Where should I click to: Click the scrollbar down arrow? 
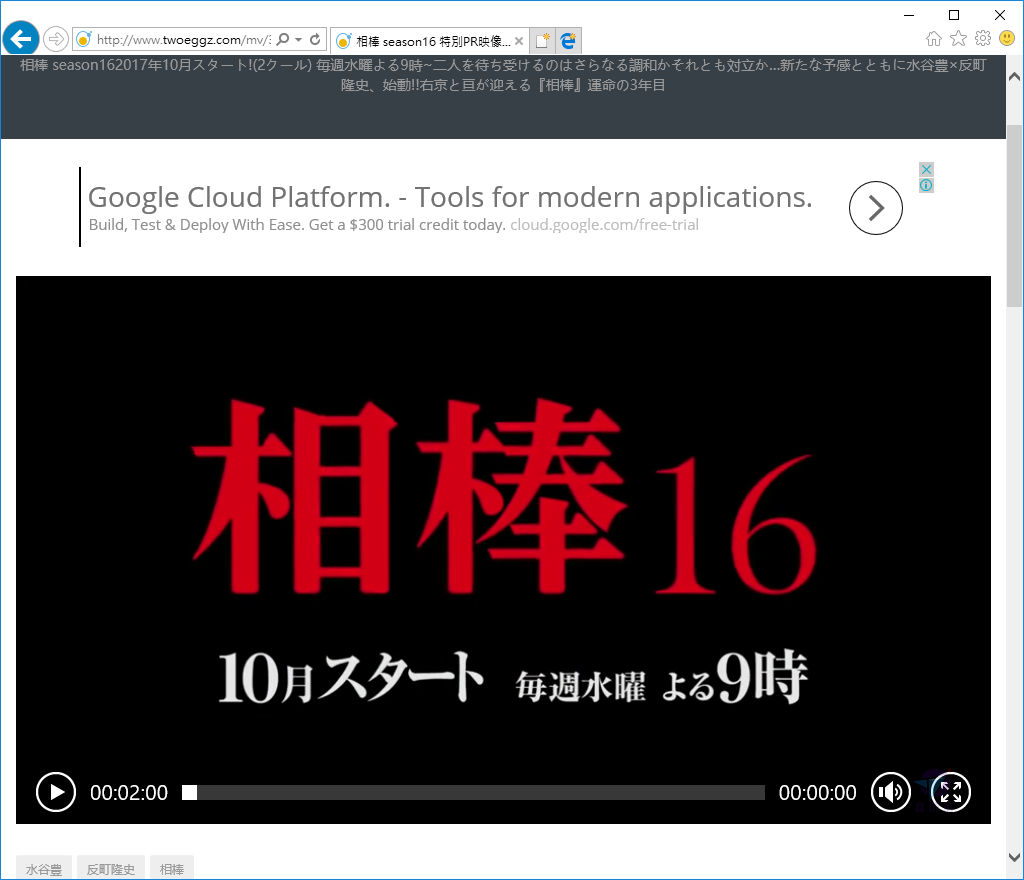[1014, 857]
